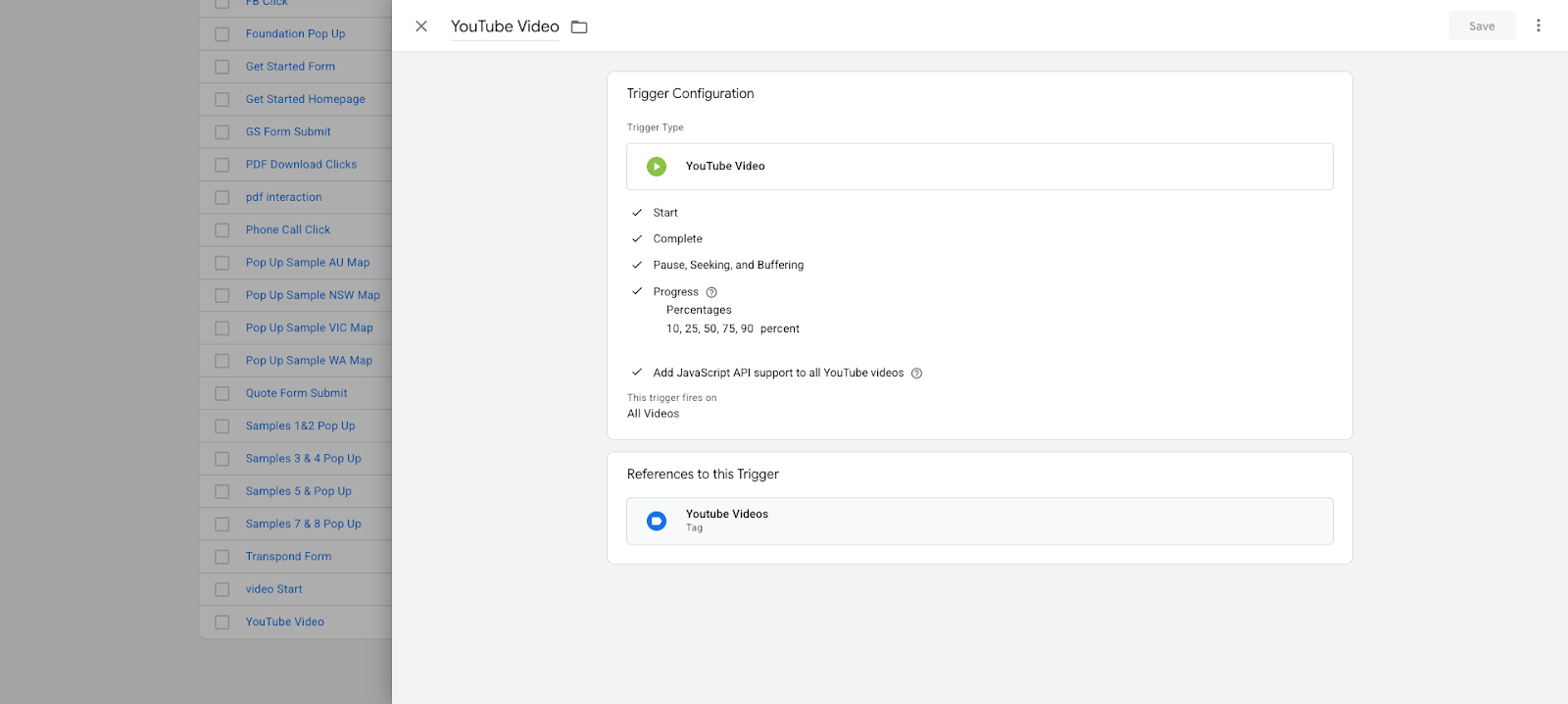Open the GS Form Submit trigger

(288, 131)
